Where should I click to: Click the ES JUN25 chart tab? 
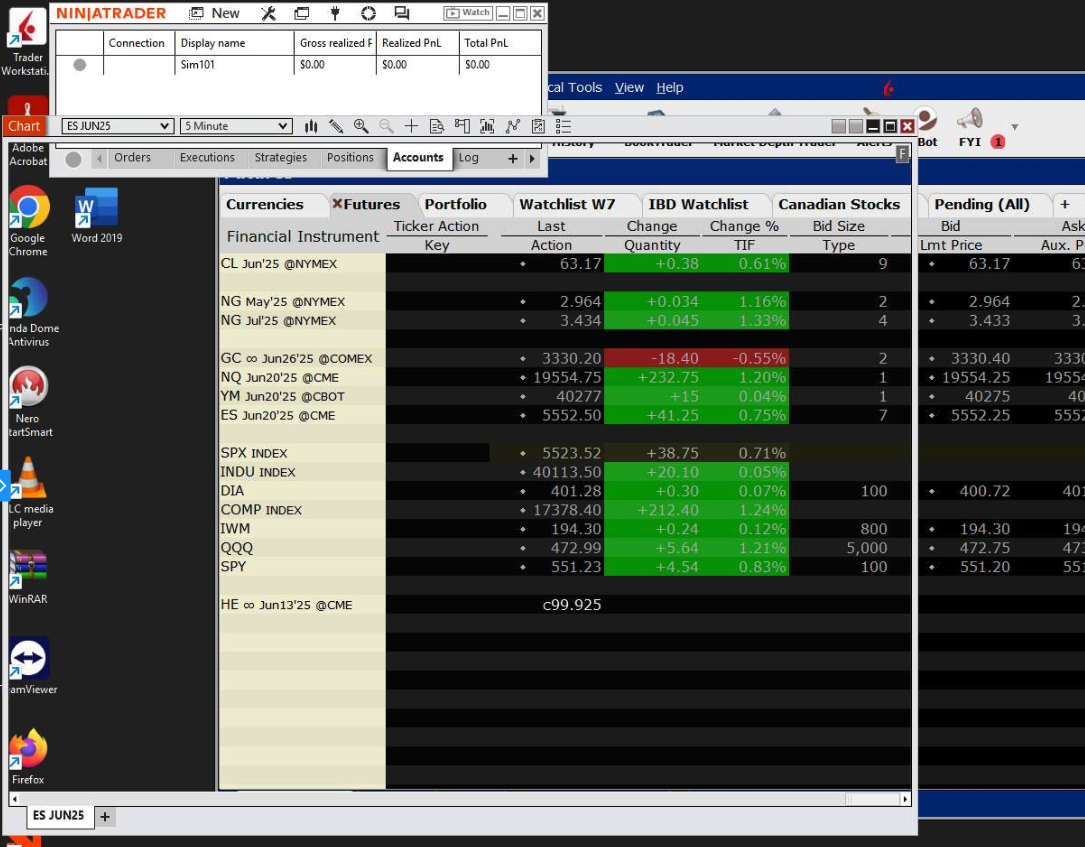tap(58, 815)
